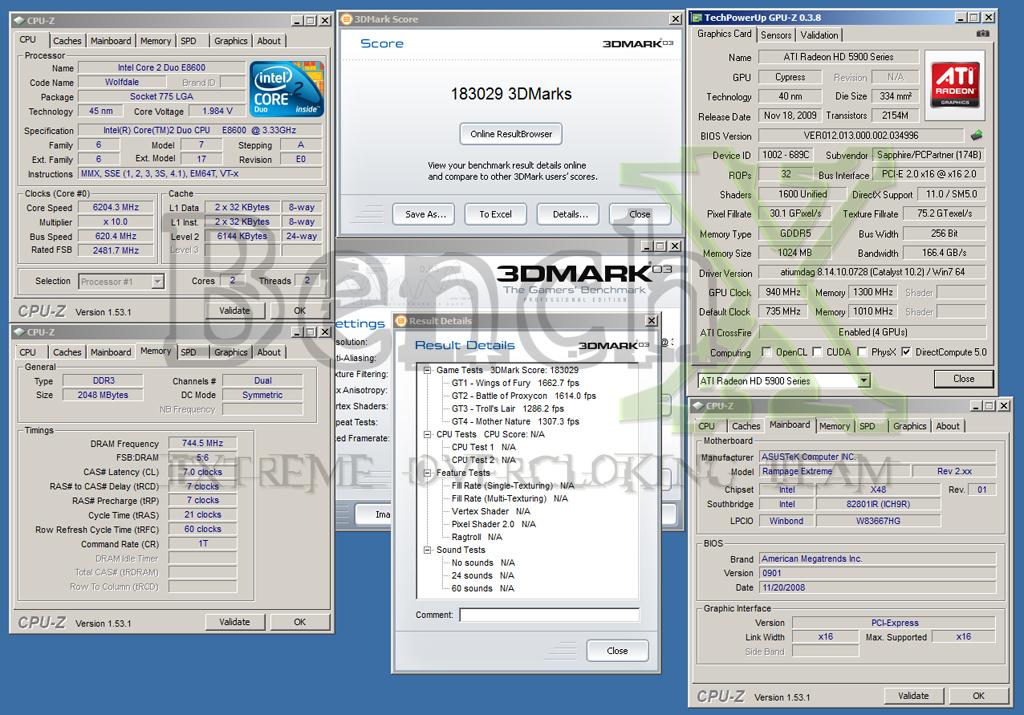The height and width of the screenshot is (715, 1024).
Task: Open About tab in Mainboard CPU-Z window
Action: (948, 426)
